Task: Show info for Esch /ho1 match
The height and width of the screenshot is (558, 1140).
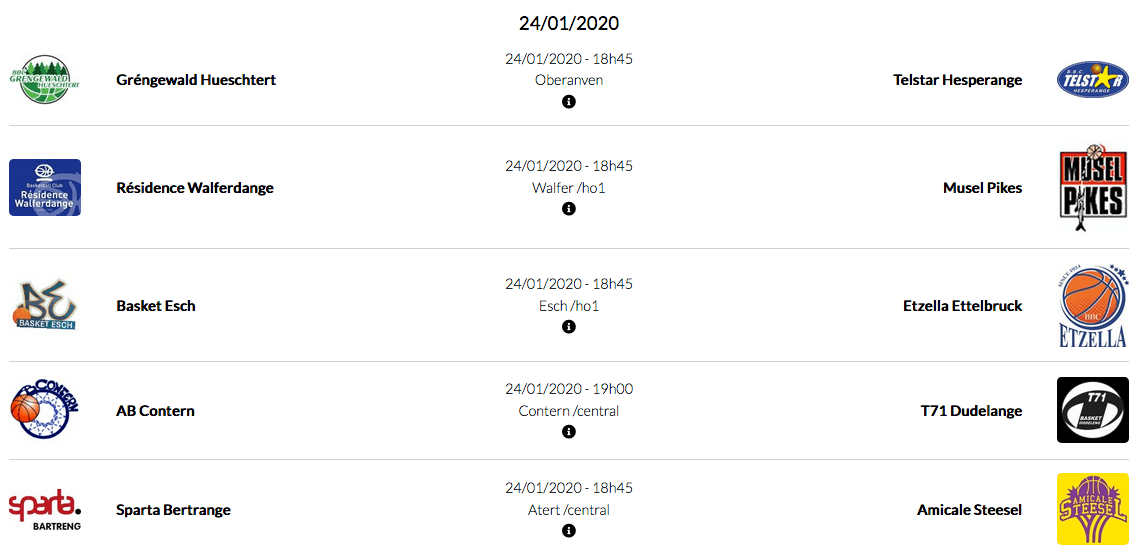Action: 569,327
